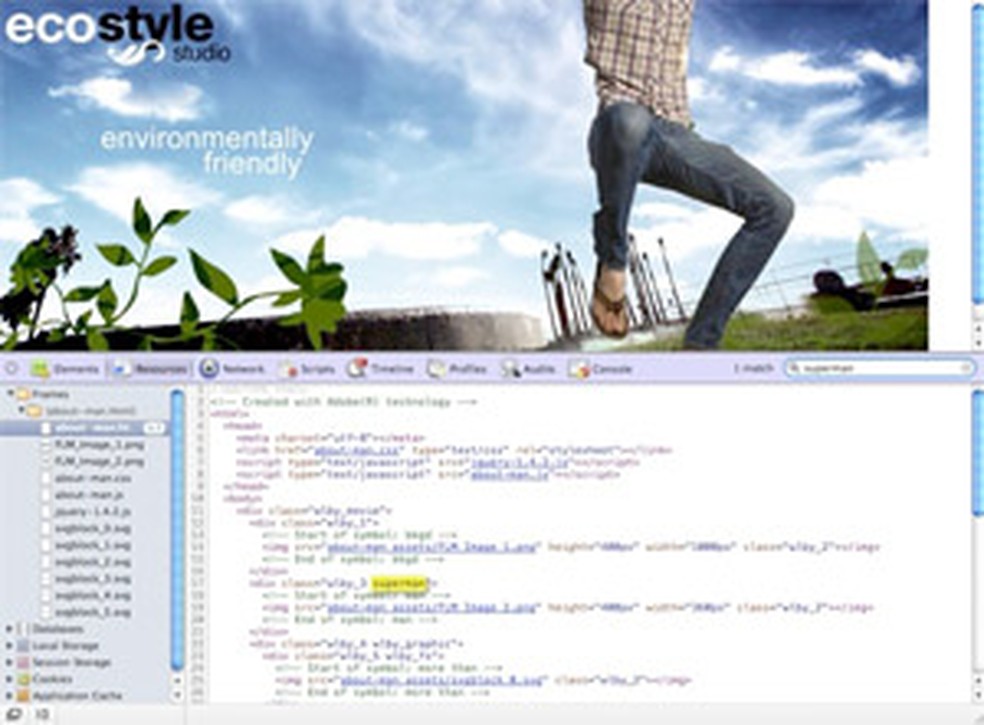Image resolution: width=984 pixels, height=725 pixels.
Task: Open the Profiles panel tab
Action: pyautogui.click(x=457, y=368)
